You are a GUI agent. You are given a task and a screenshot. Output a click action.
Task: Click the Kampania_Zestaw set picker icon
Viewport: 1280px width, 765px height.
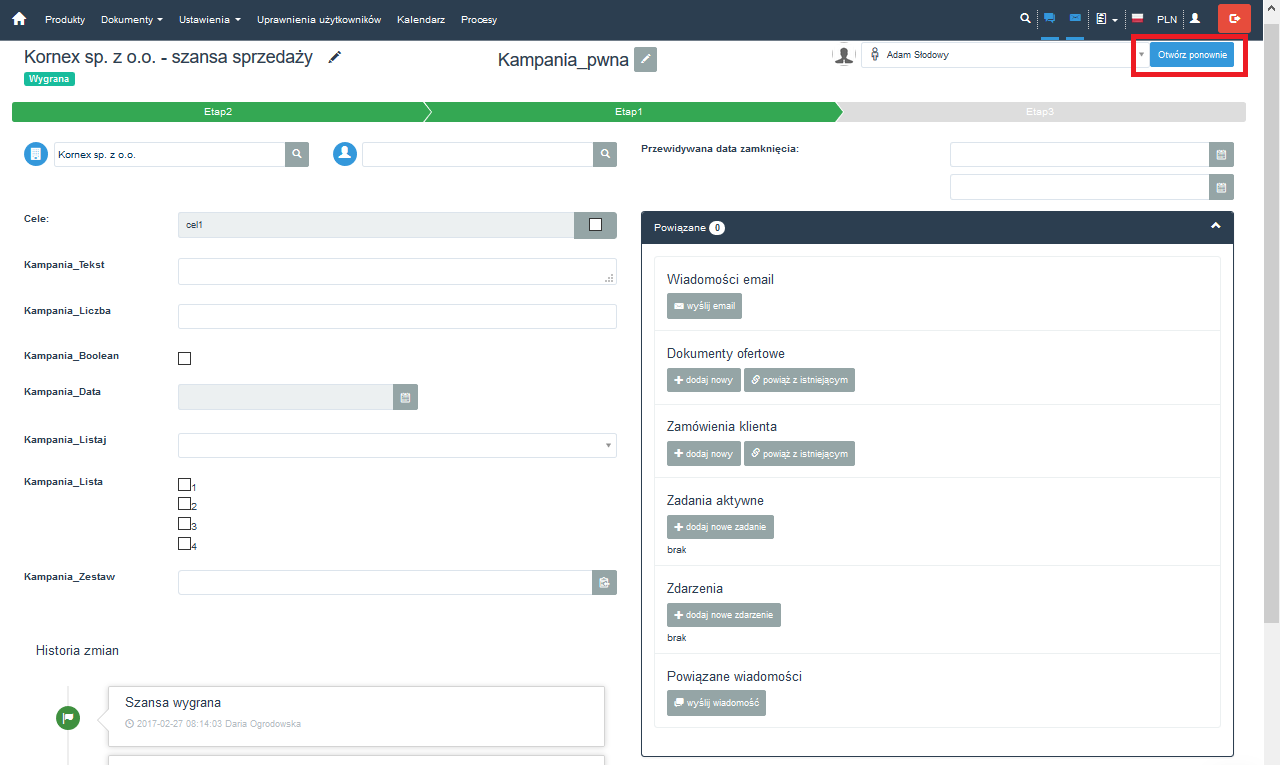click(x=604, y=583)
